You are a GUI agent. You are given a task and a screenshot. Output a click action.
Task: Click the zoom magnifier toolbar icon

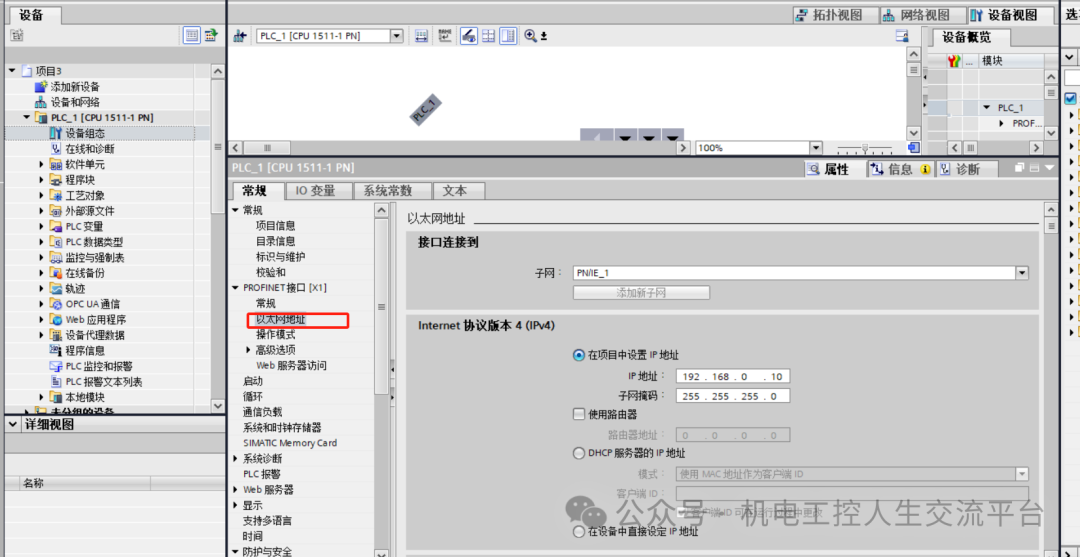click(x=530, y=36)
